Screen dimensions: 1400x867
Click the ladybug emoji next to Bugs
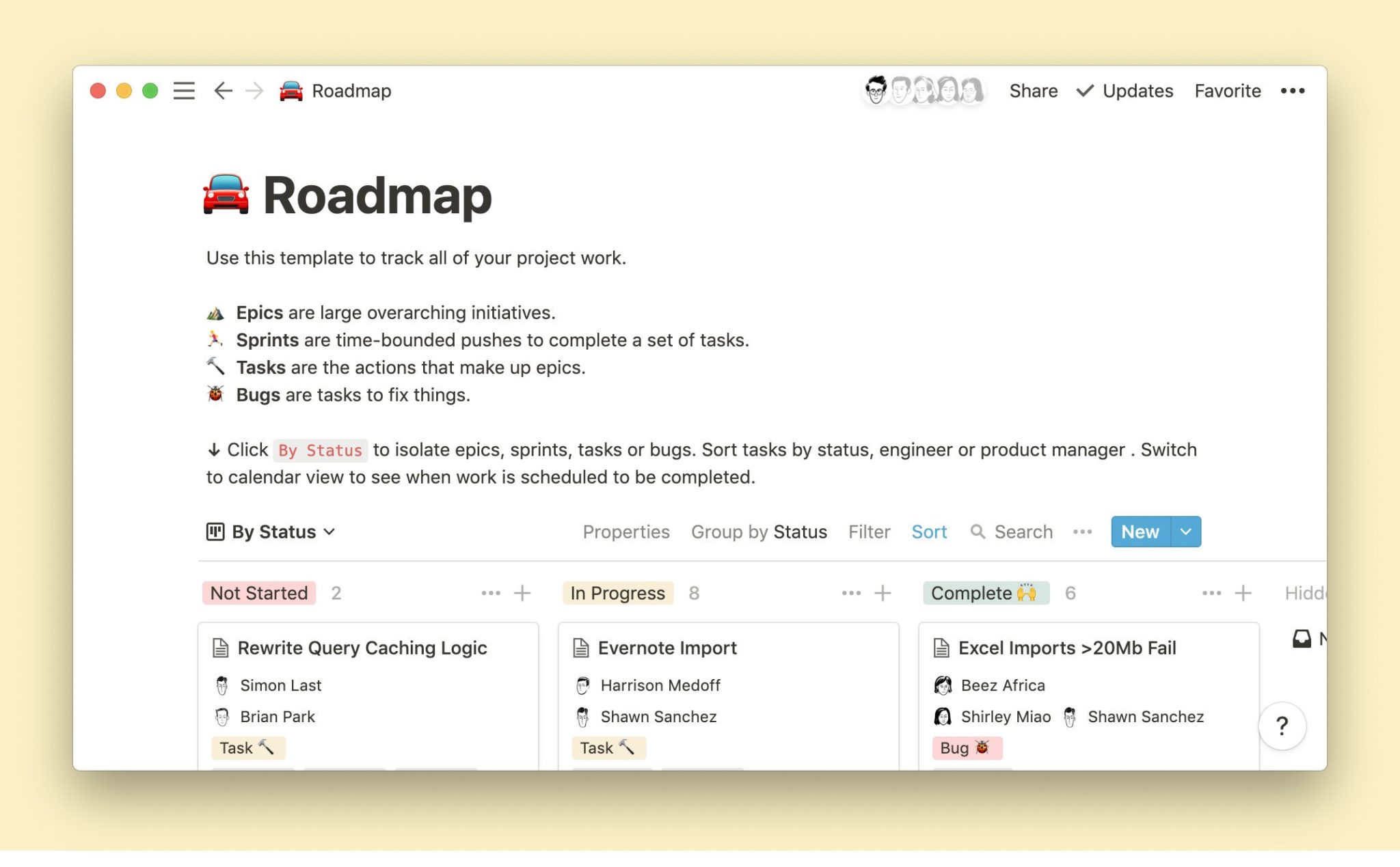pos(215,394)
